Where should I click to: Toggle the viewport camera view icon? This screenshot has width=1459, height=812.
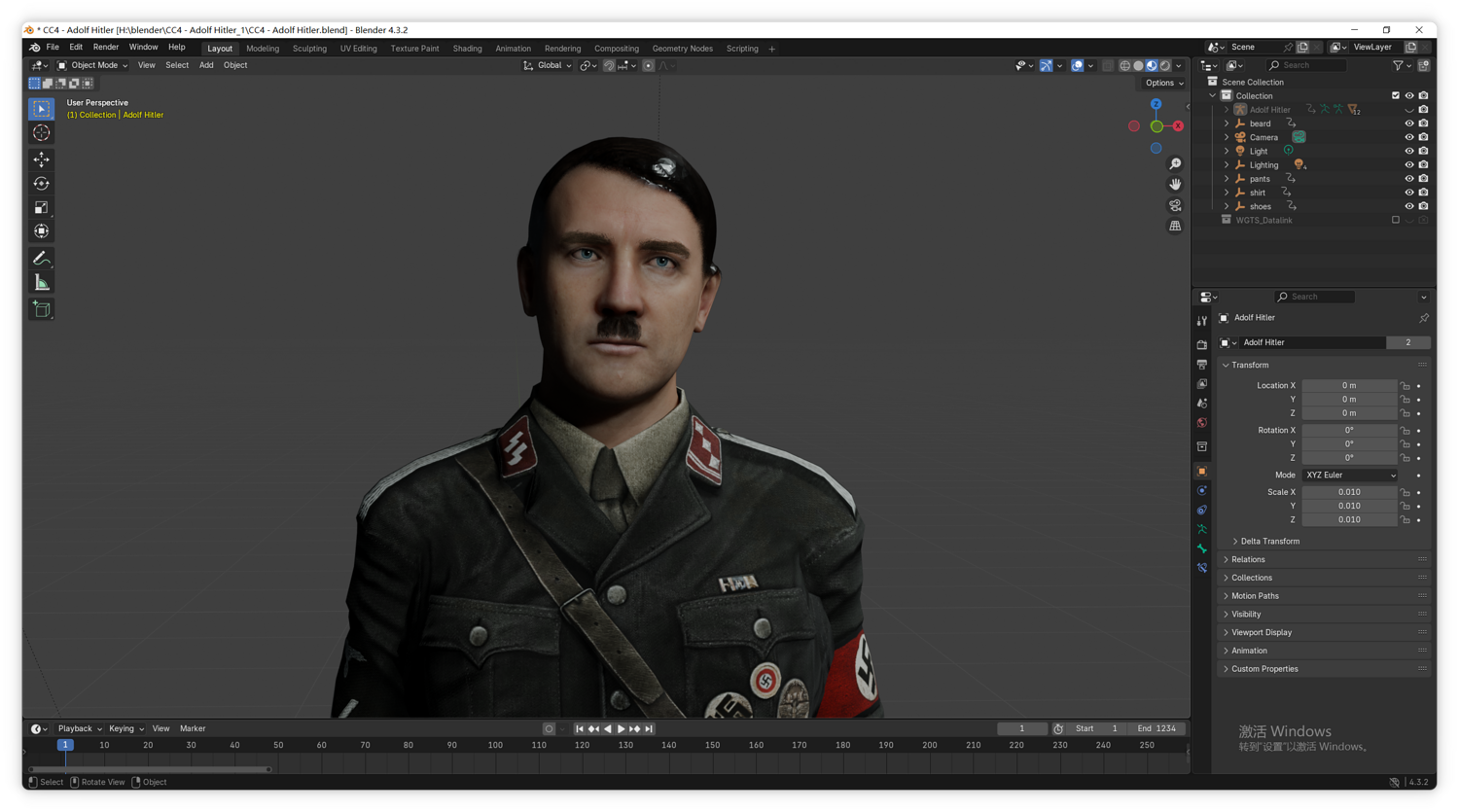[1175, 205]
